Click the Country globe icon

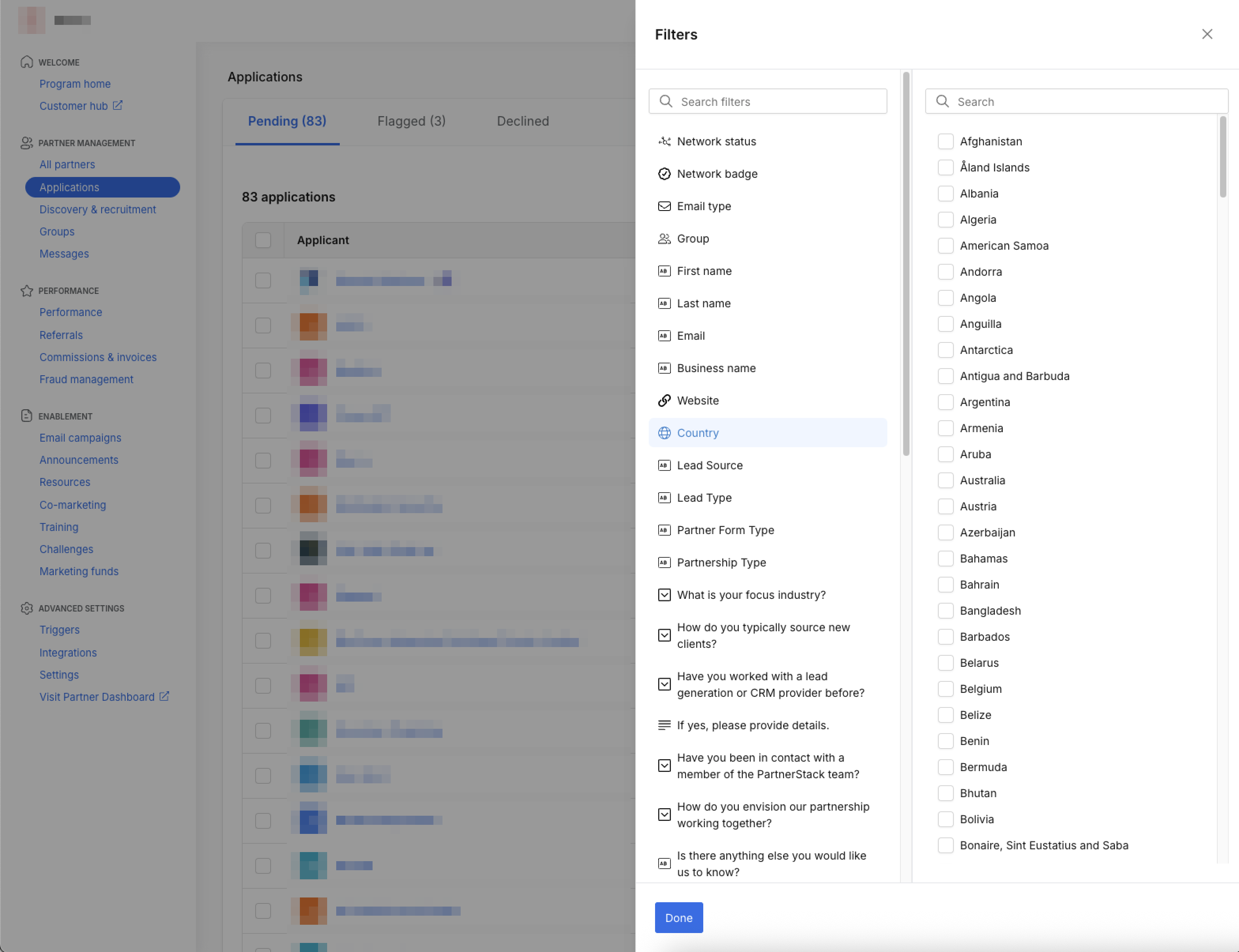click(664, 433)
